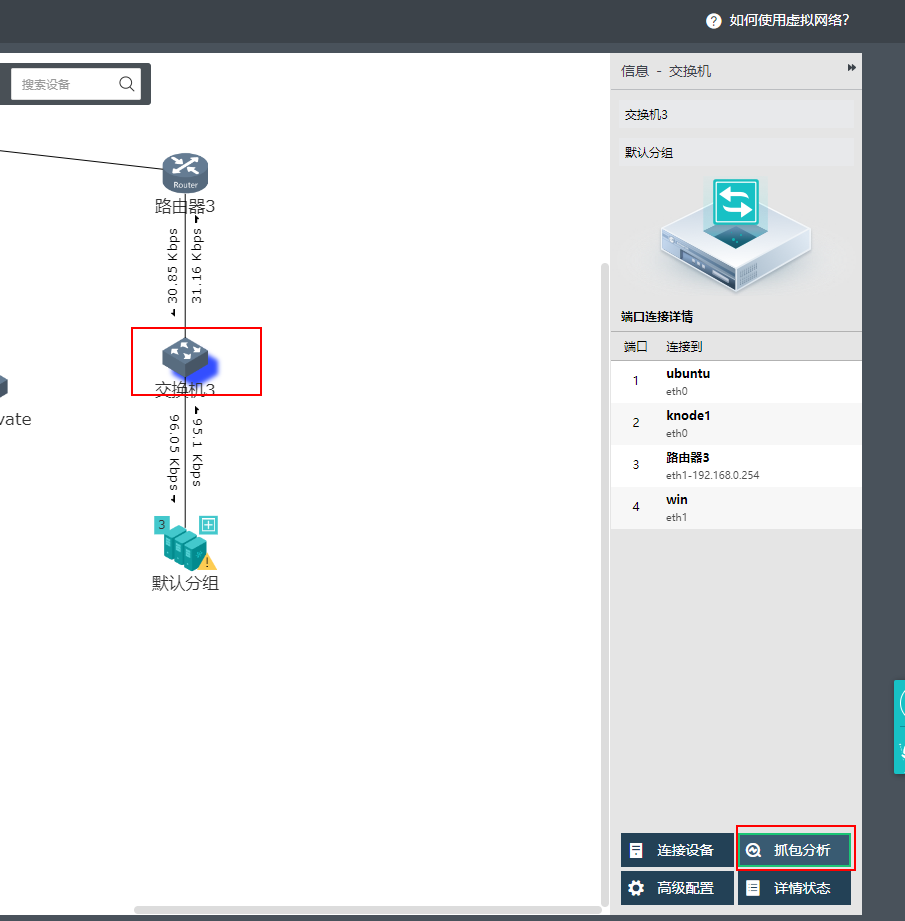Select port 3 路由器3 row
This screenshot has height=921, width=905.
click(735, 465)
